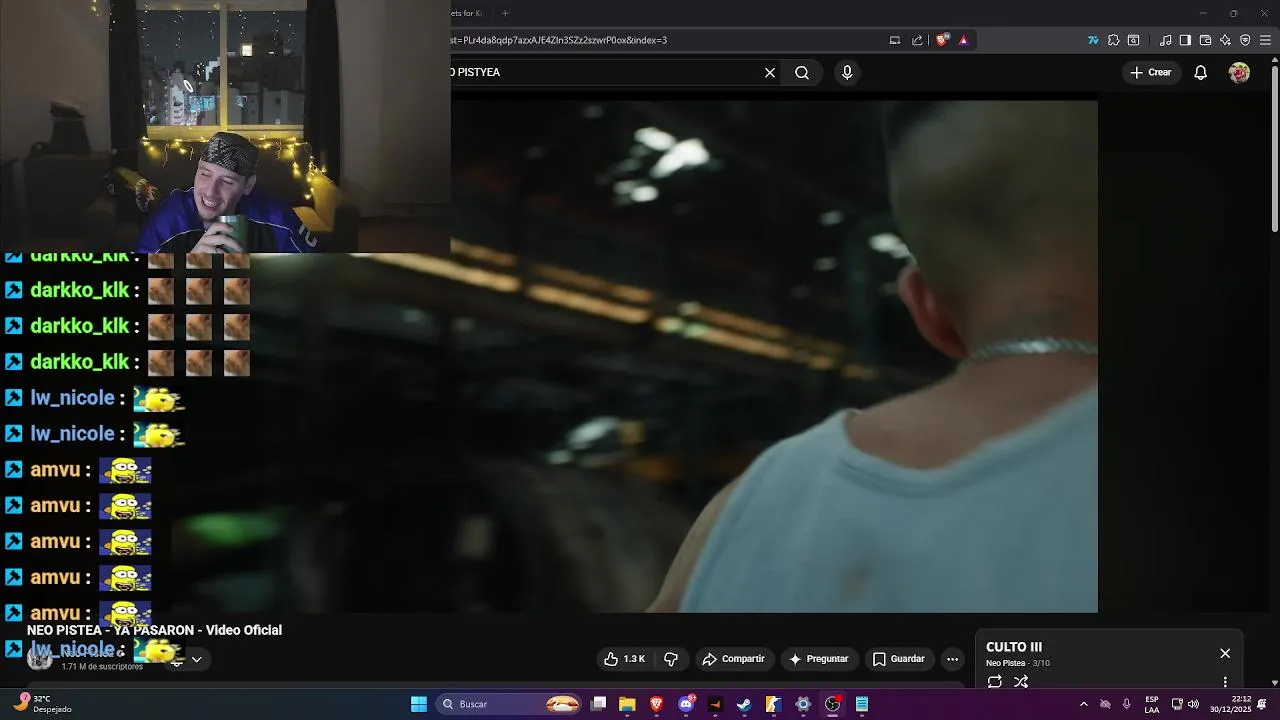The width and height of the screenshot is (1280, 720).
Task: Switch the ESP LAA input language
Action: pos(1152,704)
